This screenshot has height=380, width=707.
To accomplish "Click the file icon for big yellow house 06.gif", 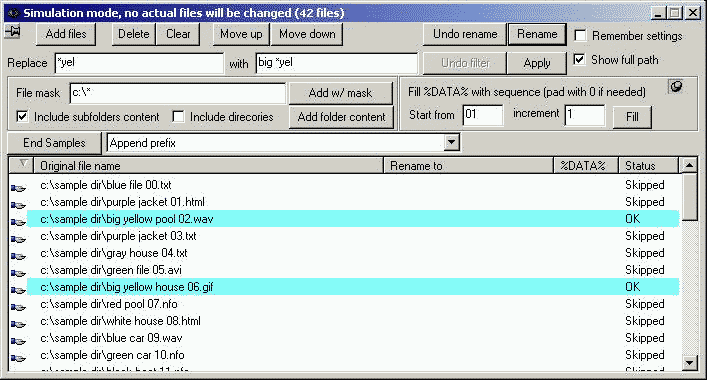I will click(18, 290).
